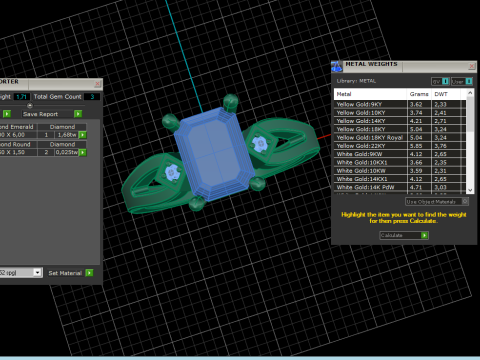Select the Yellow Gold:22KY row

point(400,146)
